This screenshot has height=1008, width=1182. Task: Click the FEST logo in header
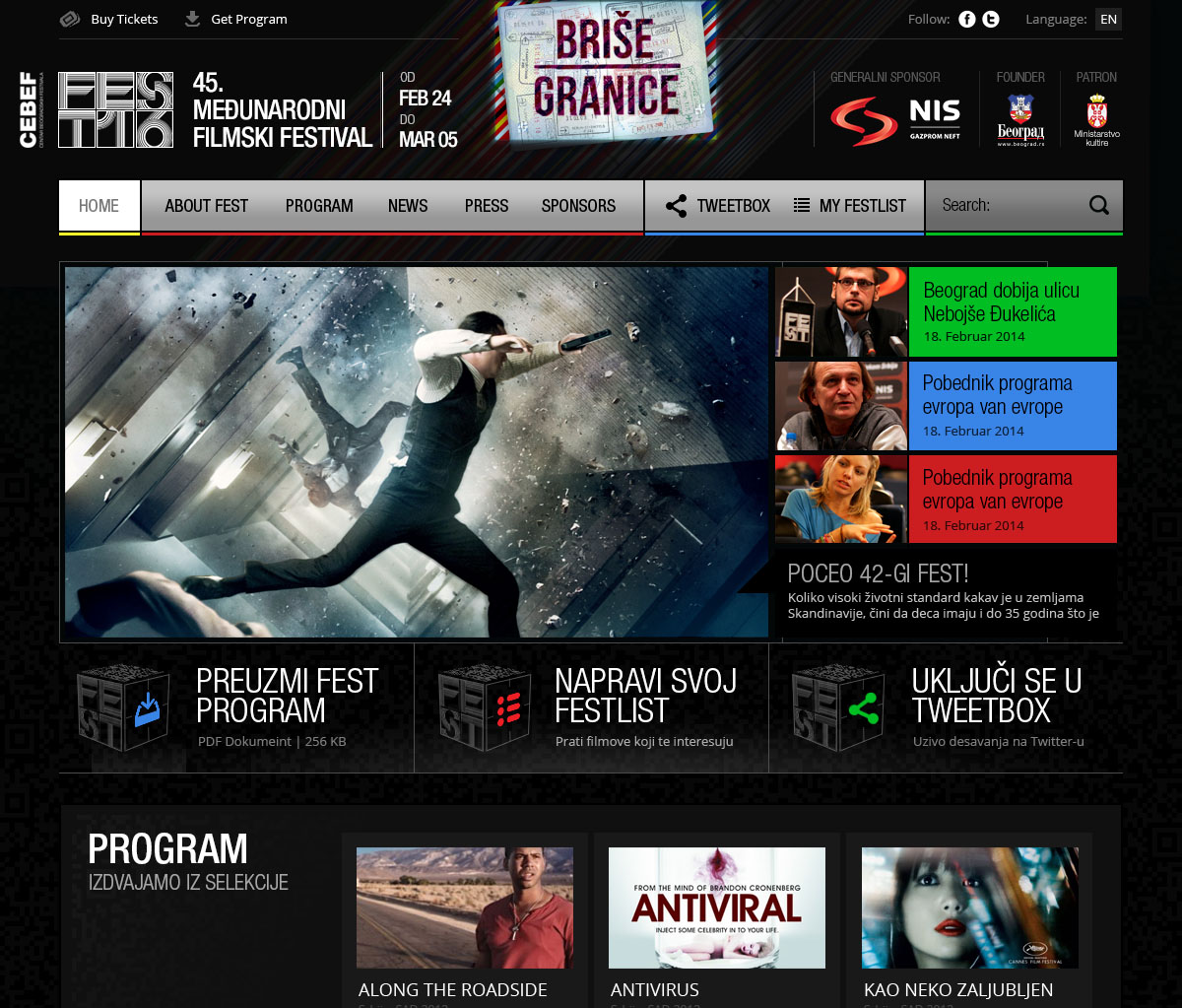tap(115, 109)
